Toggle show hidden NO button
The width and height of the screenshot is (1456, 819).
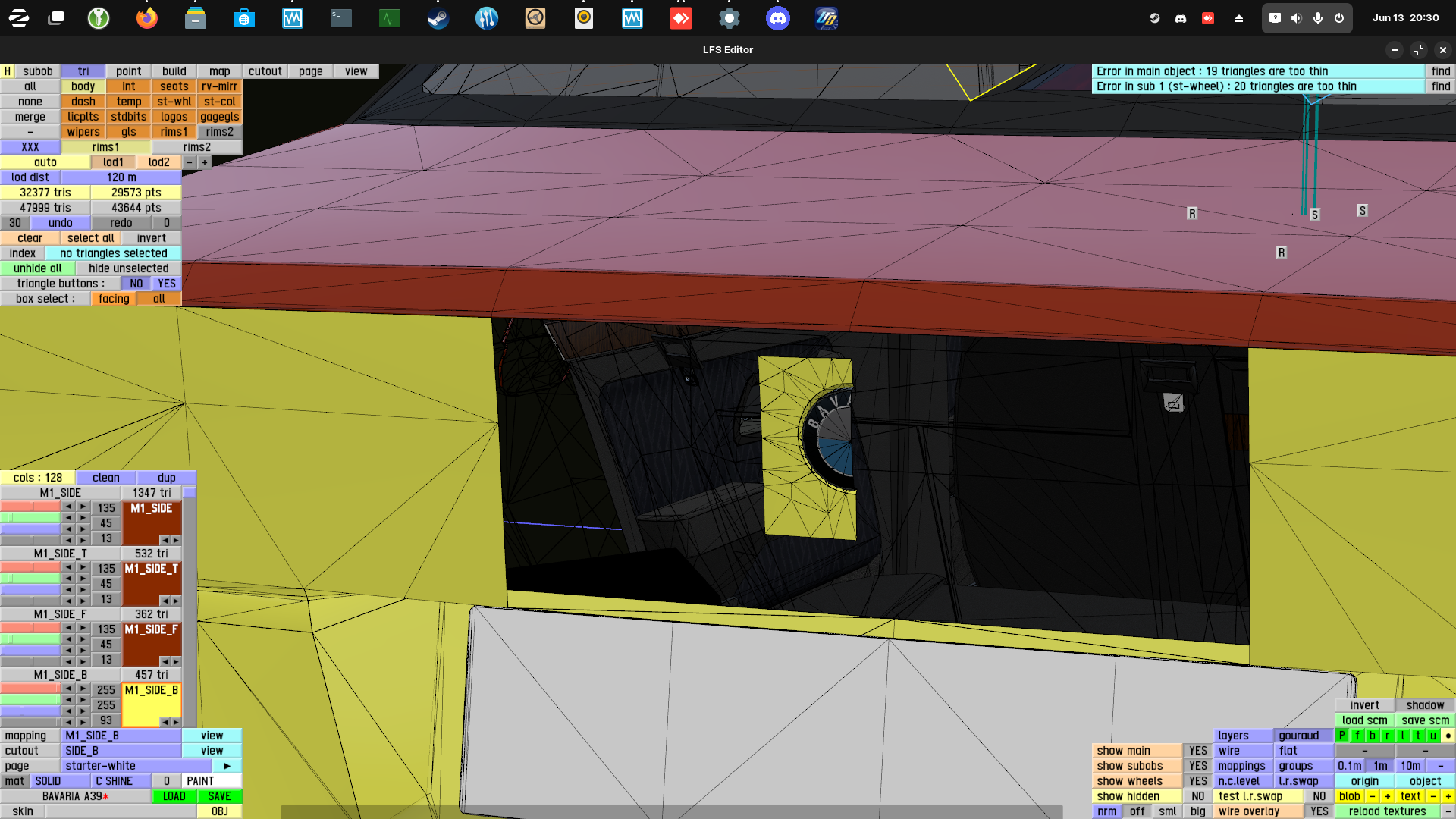tap(1197, 796)
